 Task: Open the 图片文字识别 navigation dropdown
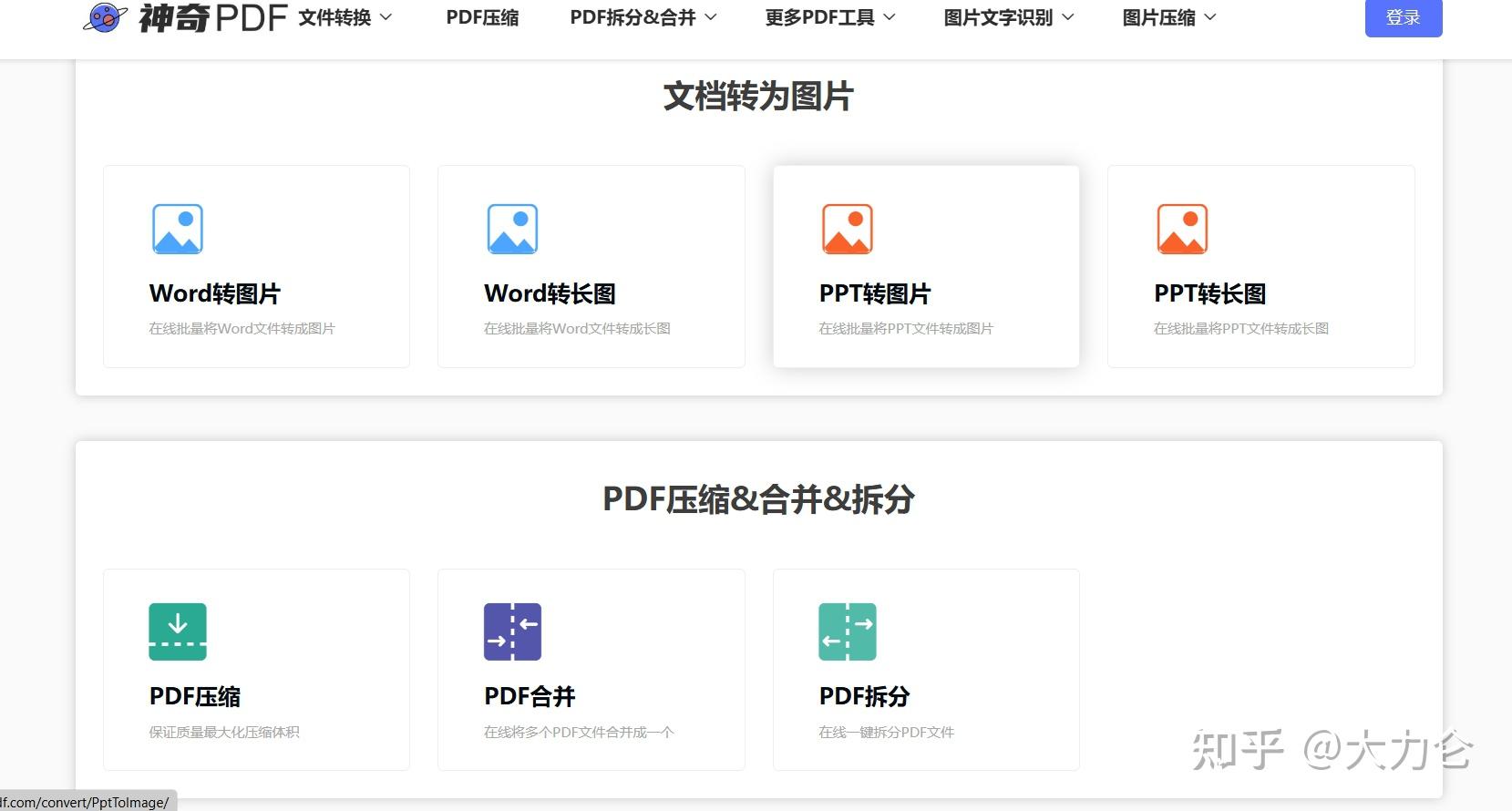pos(1008,17)
